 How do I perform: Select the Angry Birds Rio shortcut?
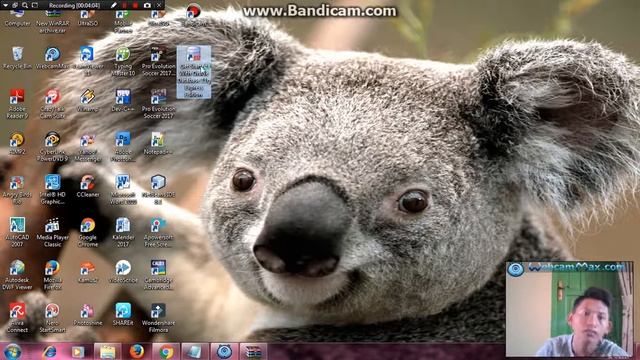click(17, 190)
